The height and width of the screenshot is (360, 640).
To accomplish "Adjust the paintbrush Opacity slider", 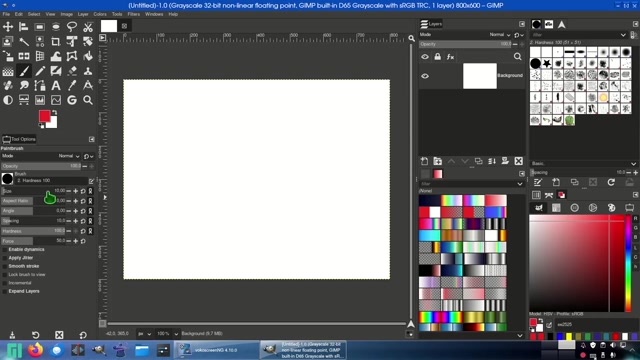I will (x=41, y=166).
